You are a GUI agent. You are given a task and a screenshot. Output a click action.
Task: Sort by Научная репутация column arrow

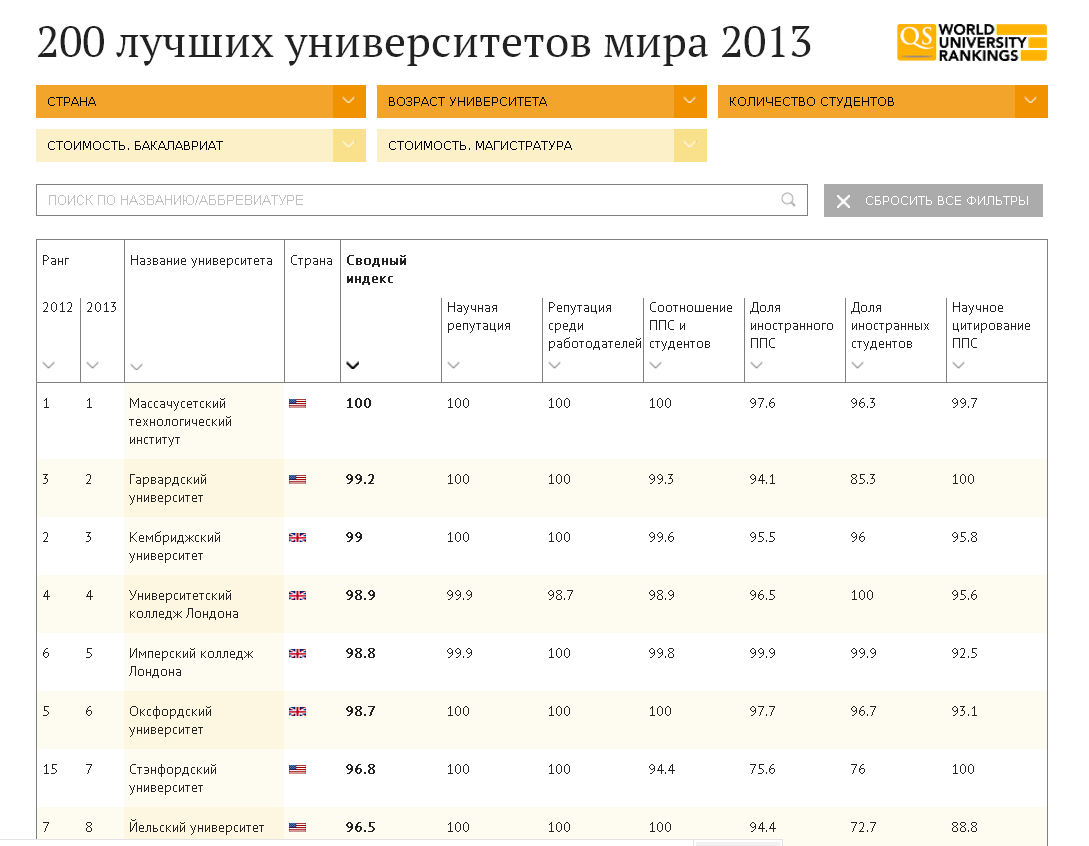[454, 365]
